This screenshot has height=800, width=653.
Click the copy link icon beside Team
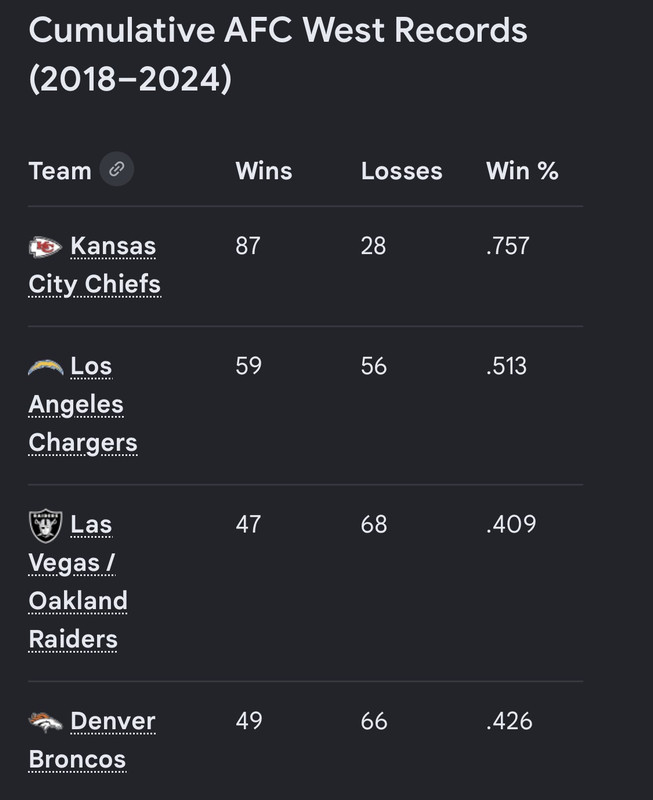tap(117, 169)
